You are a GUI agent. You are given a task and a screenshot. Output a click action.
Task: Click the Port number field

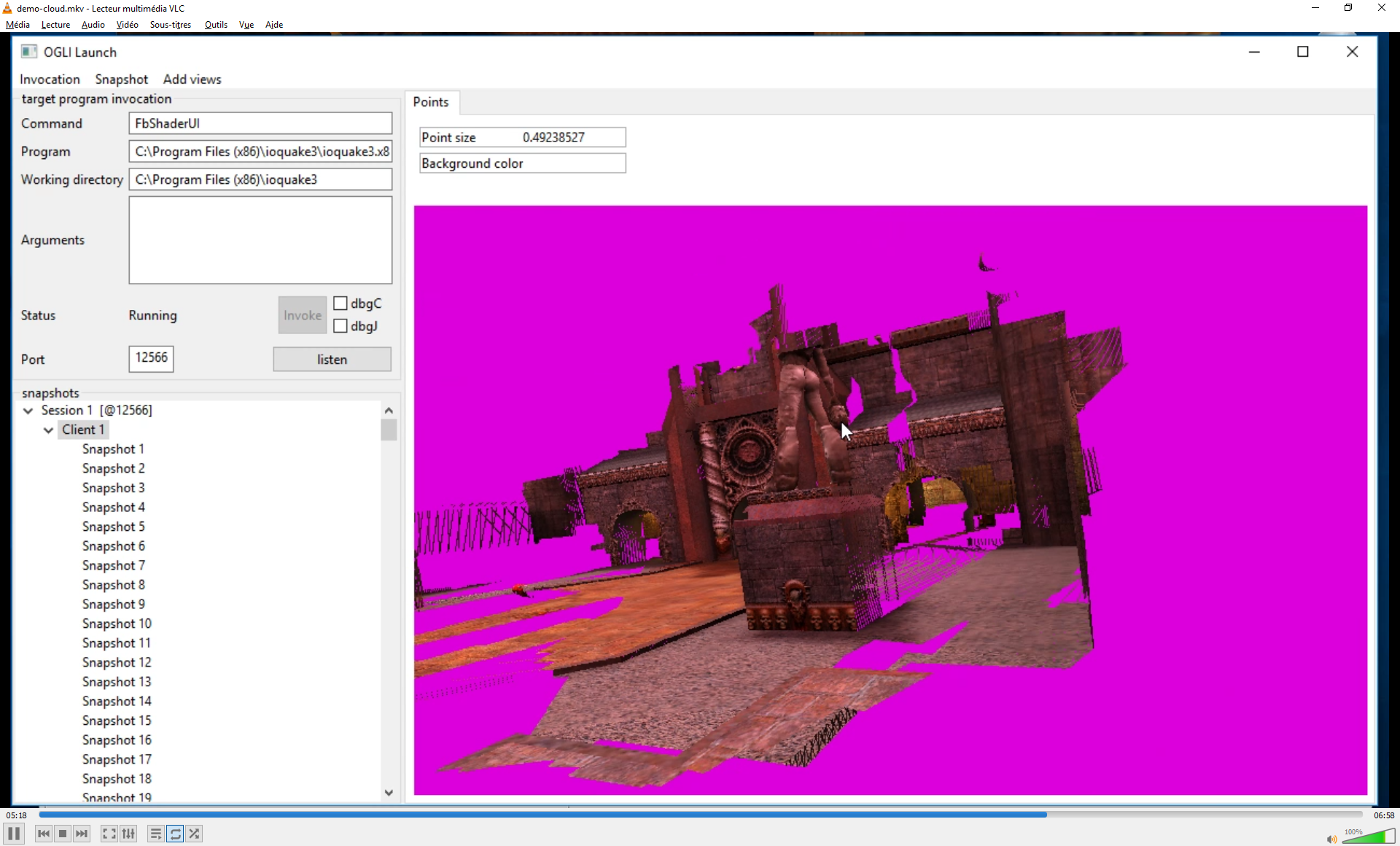coord(151,358)
